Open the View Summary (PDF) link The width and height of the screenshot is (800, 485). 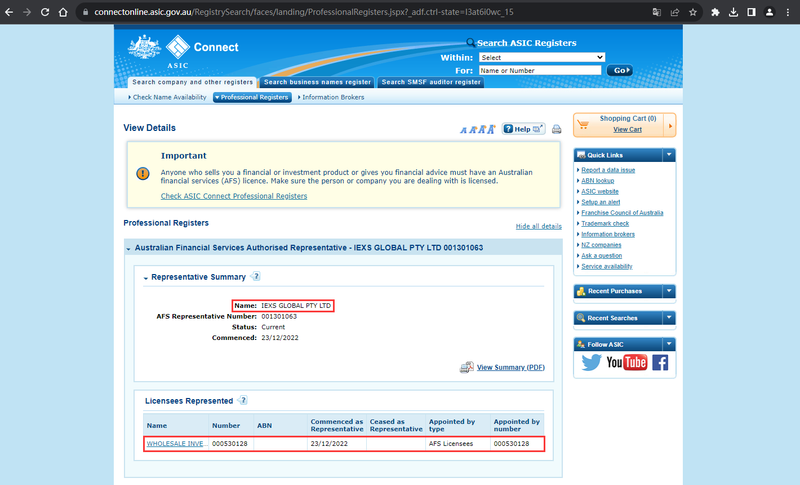tap(511, 367)
